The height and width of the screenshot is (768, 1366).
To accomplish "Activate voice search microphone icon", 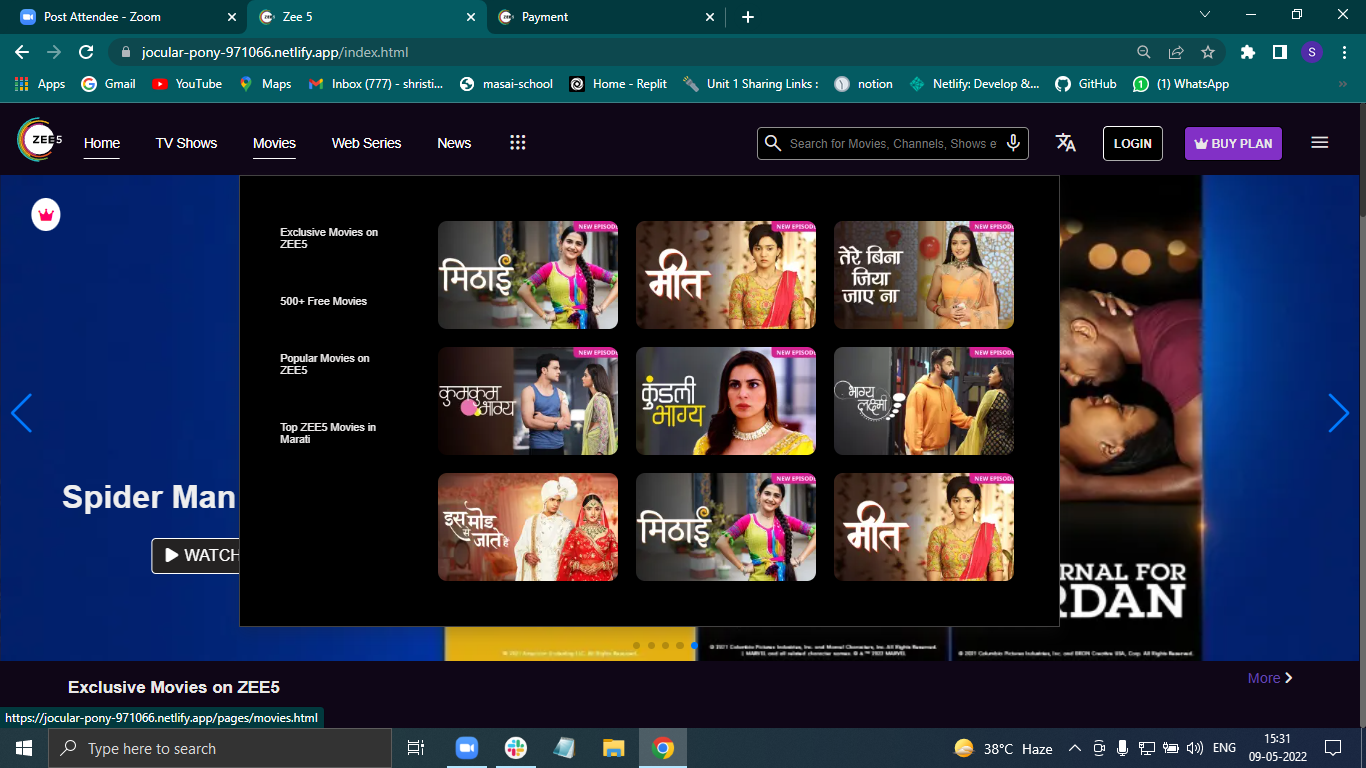I will [x=1013, y=143].
